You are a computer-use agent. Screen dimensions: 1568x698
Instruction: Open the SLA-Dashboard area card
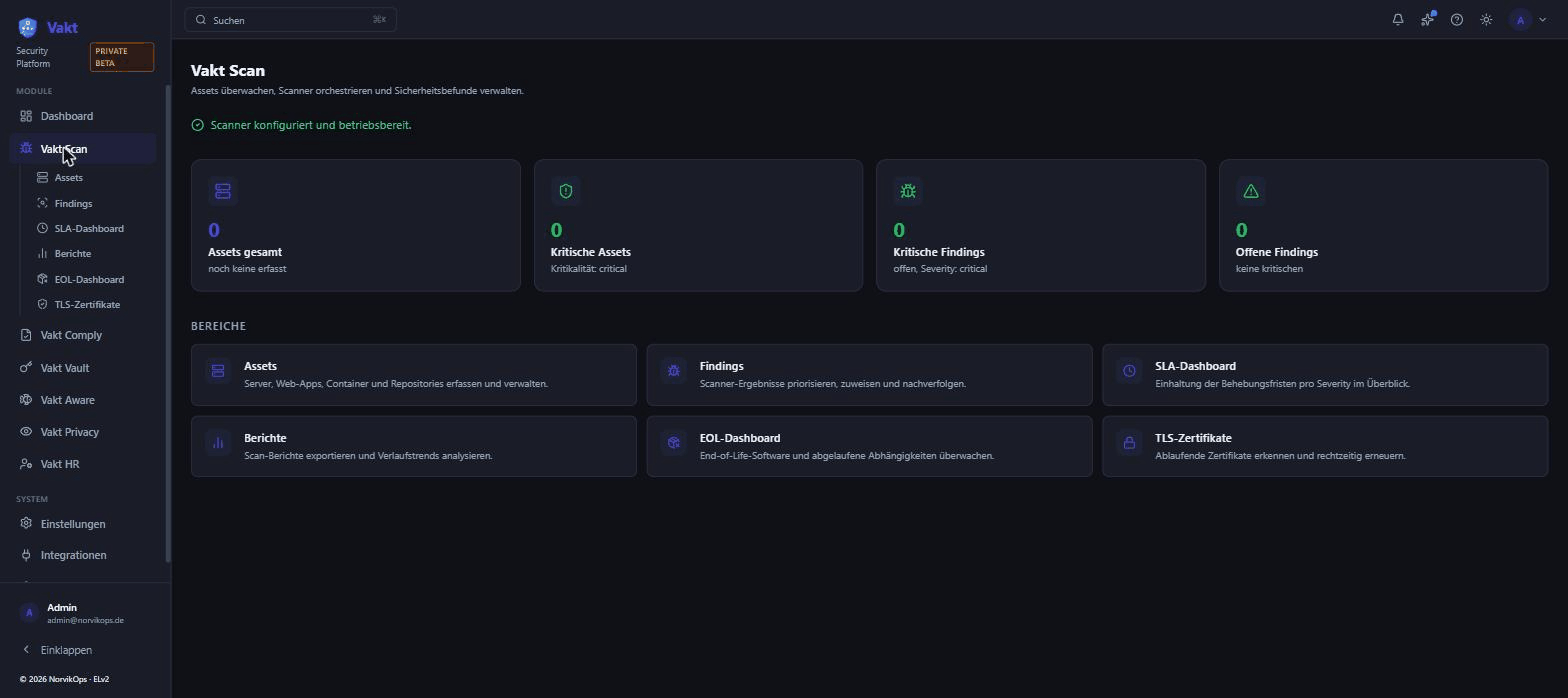tap(1325, 375)
